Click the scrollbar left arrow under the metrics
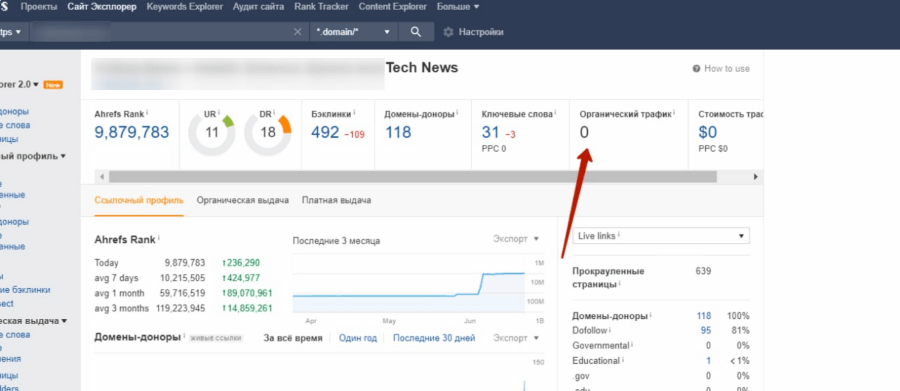Viewport: 900px width, 391px height. click(x=102, y=177)
